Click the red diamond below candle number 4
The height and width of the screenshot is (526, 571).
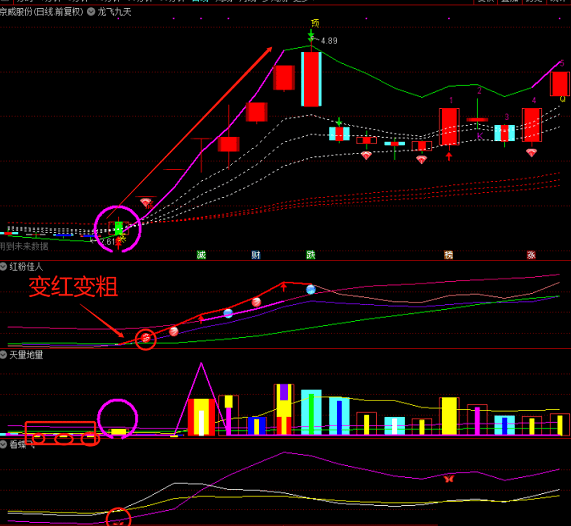[531, 152]
